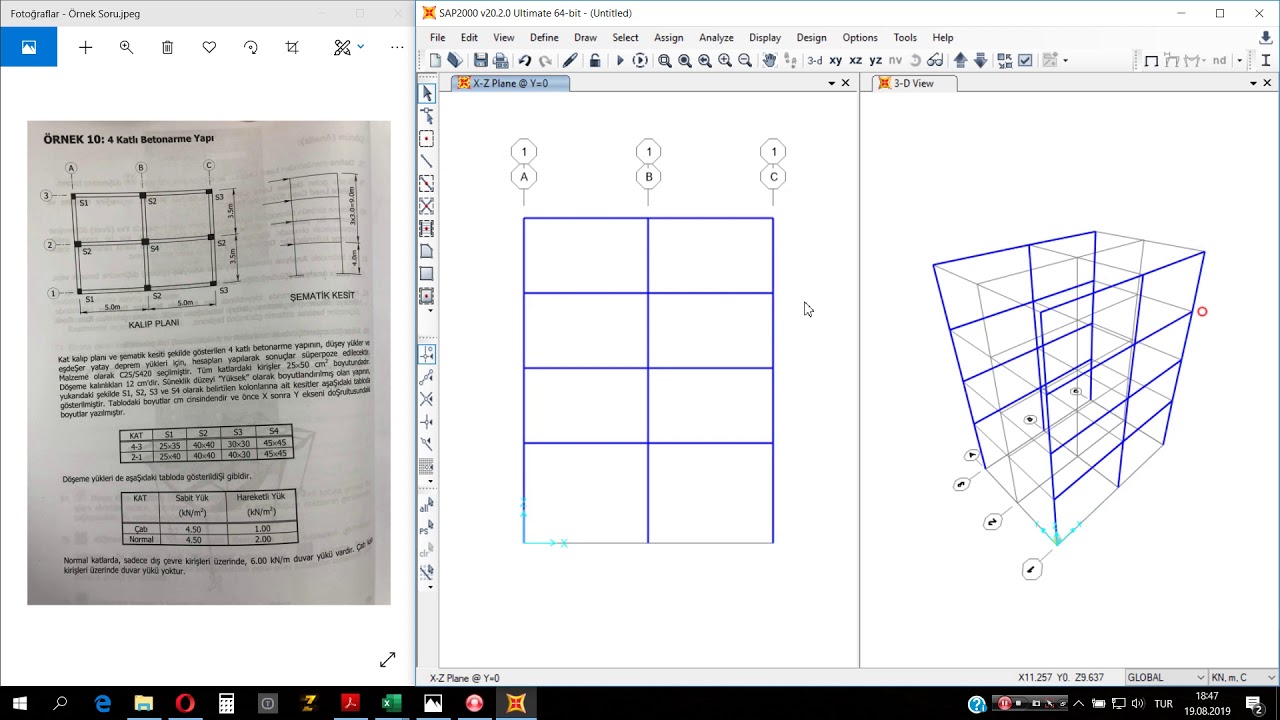Open Excel from Windows taskbar
This screenshot has height=720, width=1280.
[391, 704]
